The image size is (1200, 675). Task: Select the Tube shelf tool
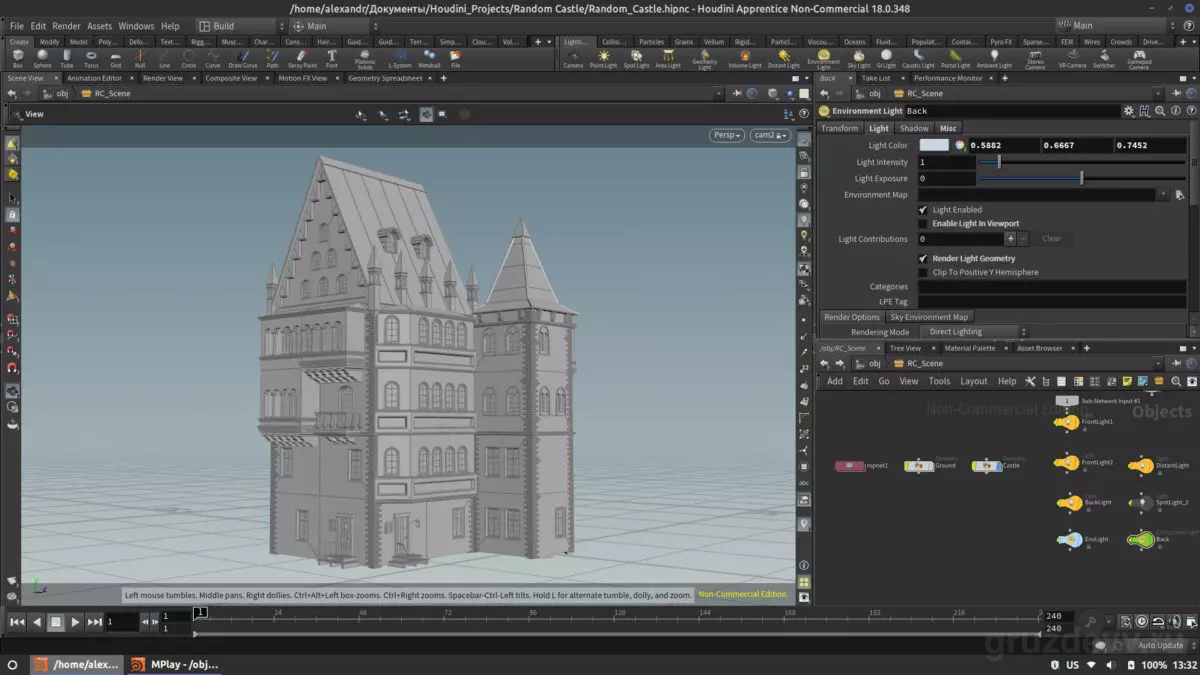pos(67,58)
